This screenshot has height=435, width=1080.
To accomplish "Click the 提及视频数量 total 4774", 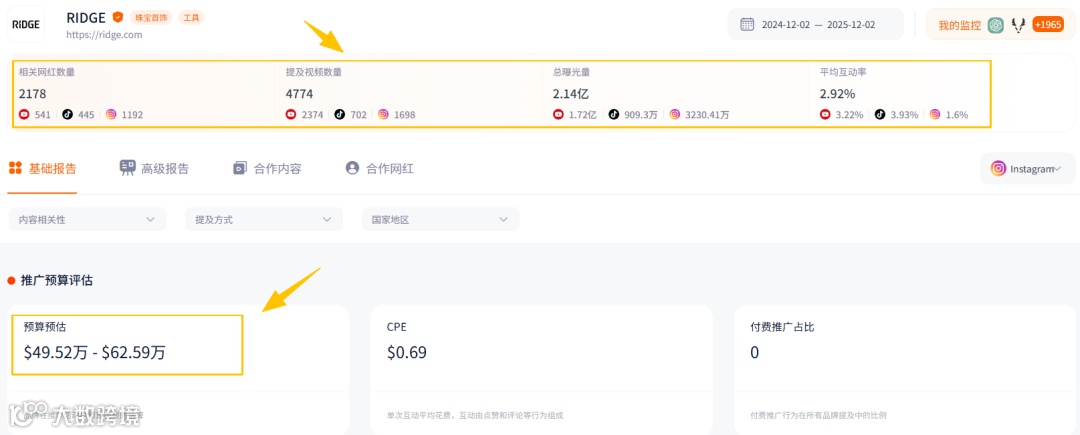I will [300, 94].
